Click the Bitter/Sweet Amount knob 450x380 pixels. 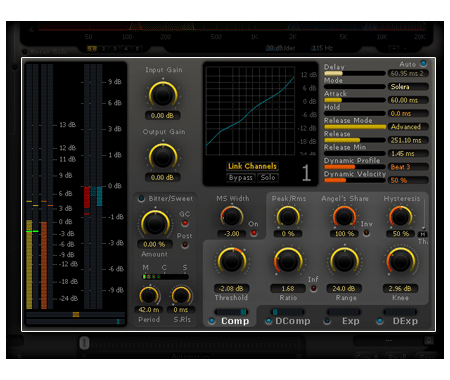point(155,224)
